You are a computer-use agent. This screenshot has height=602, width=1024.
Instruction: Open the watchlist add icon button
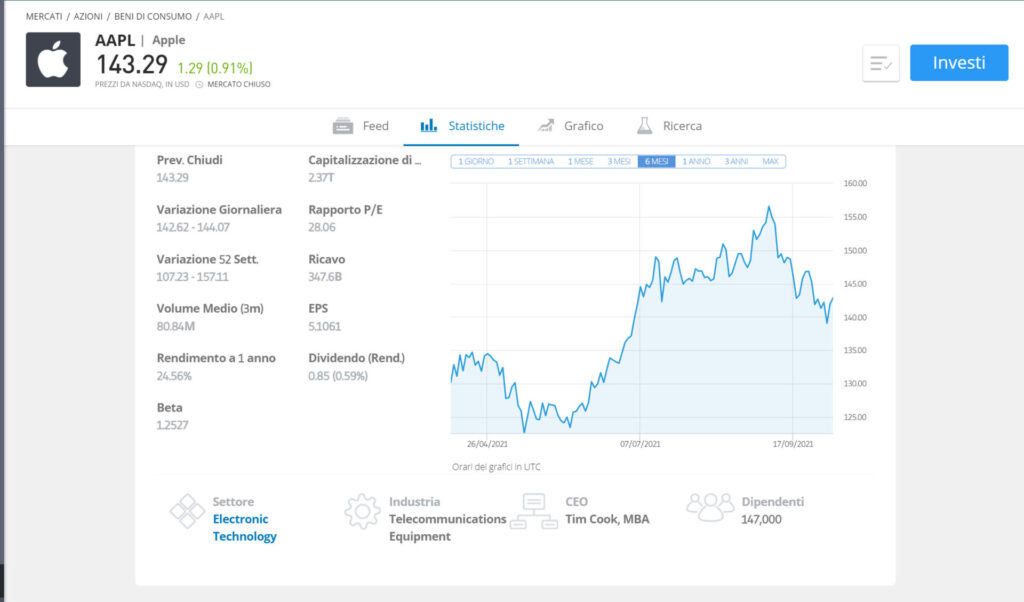pos(880,63)
